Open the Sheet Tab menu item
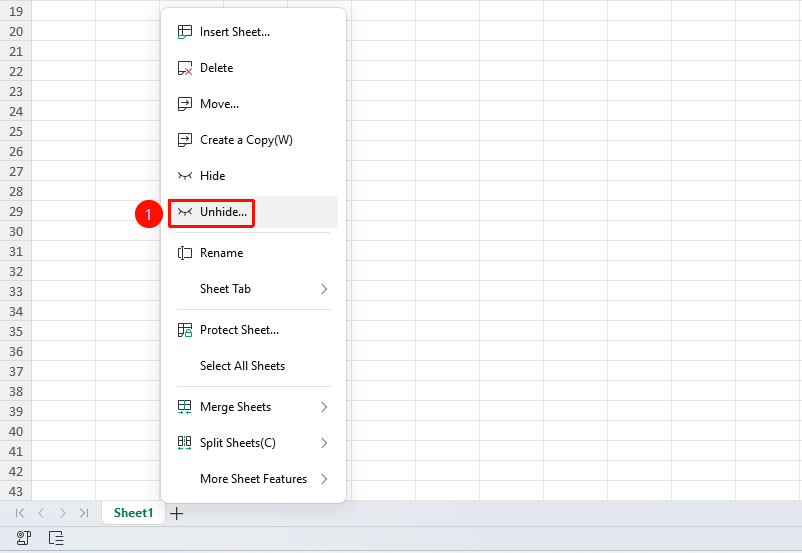The height and width of the screenshot is (553, 802). pyautogui.click(x=253, y=289)
